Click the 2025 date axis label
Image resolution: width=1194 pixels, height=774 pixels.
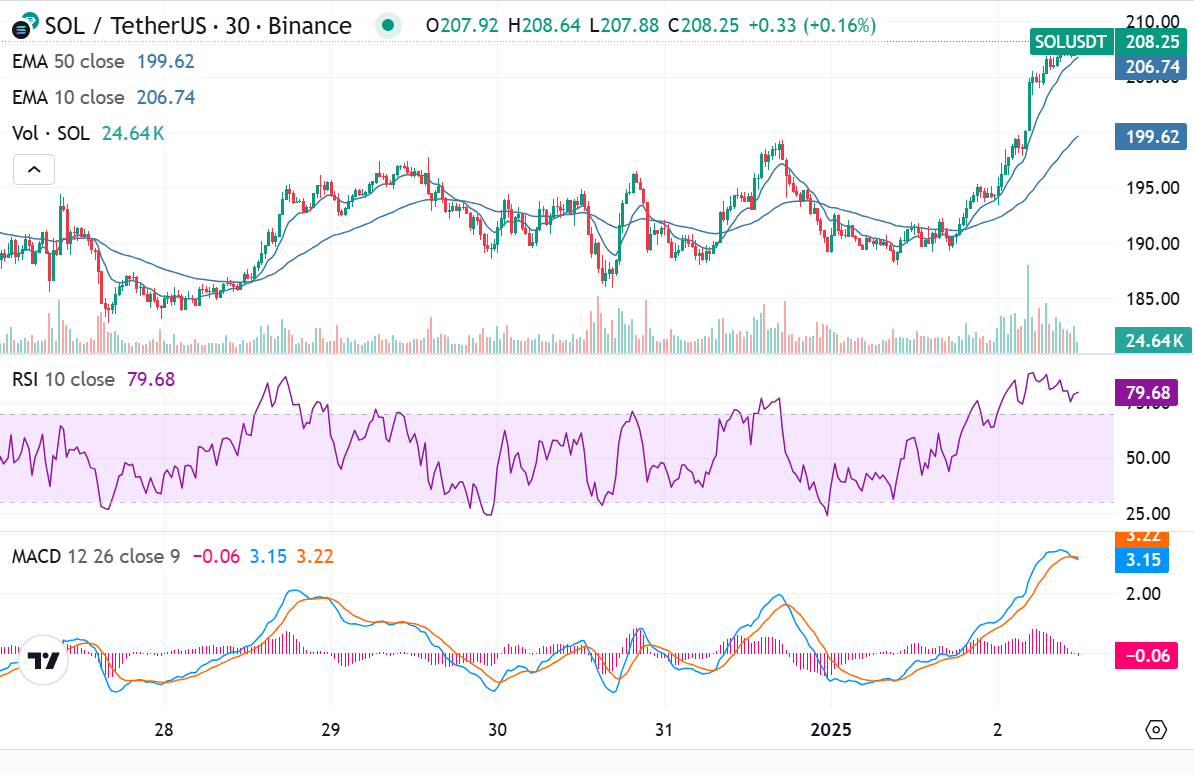831,730
